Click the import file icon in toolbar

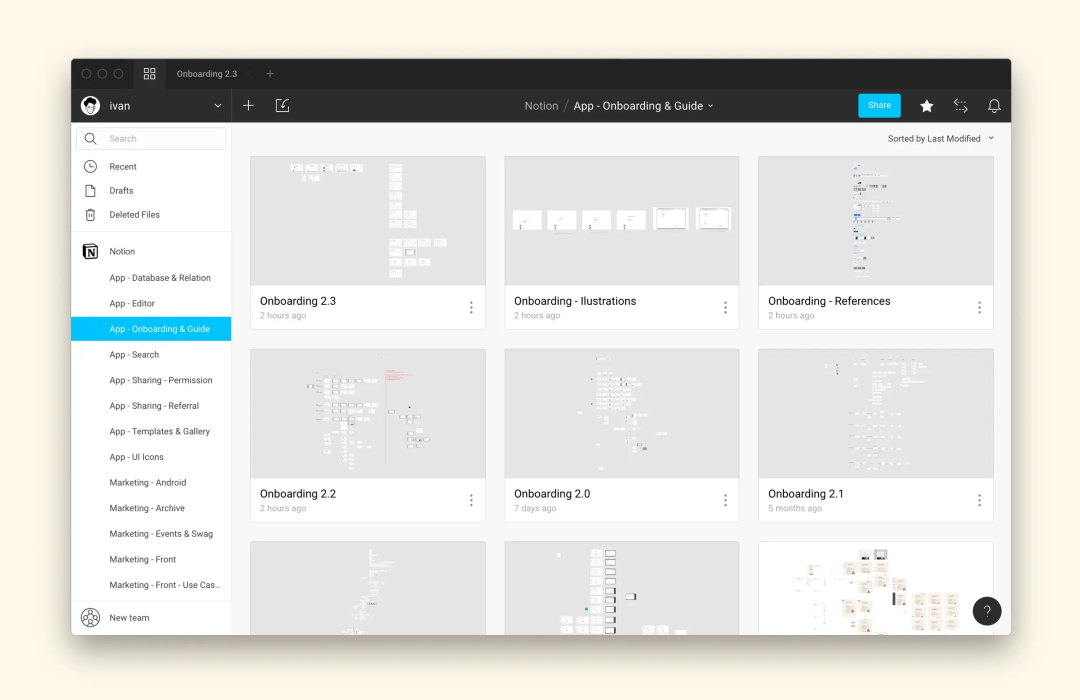coord(282,105)
